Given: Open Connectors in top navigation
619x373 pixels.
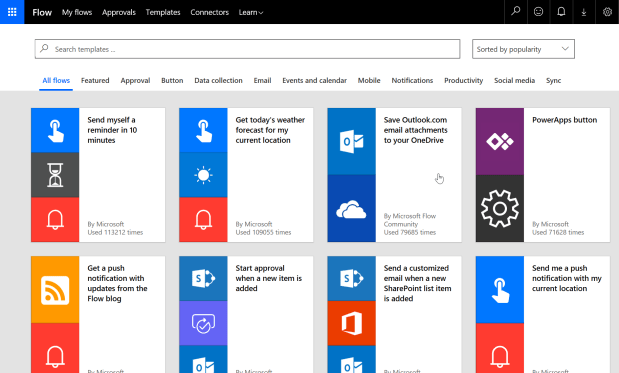Looking at the screenshot, I should click(210, 12).
